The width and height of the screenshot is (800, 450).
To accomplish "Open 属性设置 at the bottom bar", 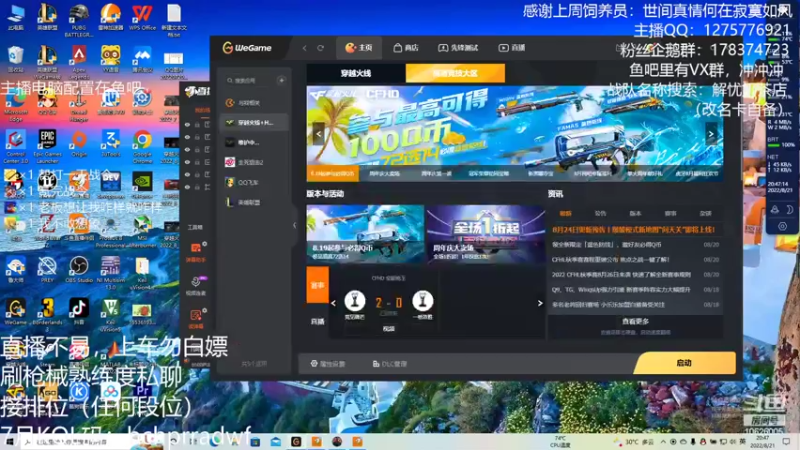I will pos(328,364).
